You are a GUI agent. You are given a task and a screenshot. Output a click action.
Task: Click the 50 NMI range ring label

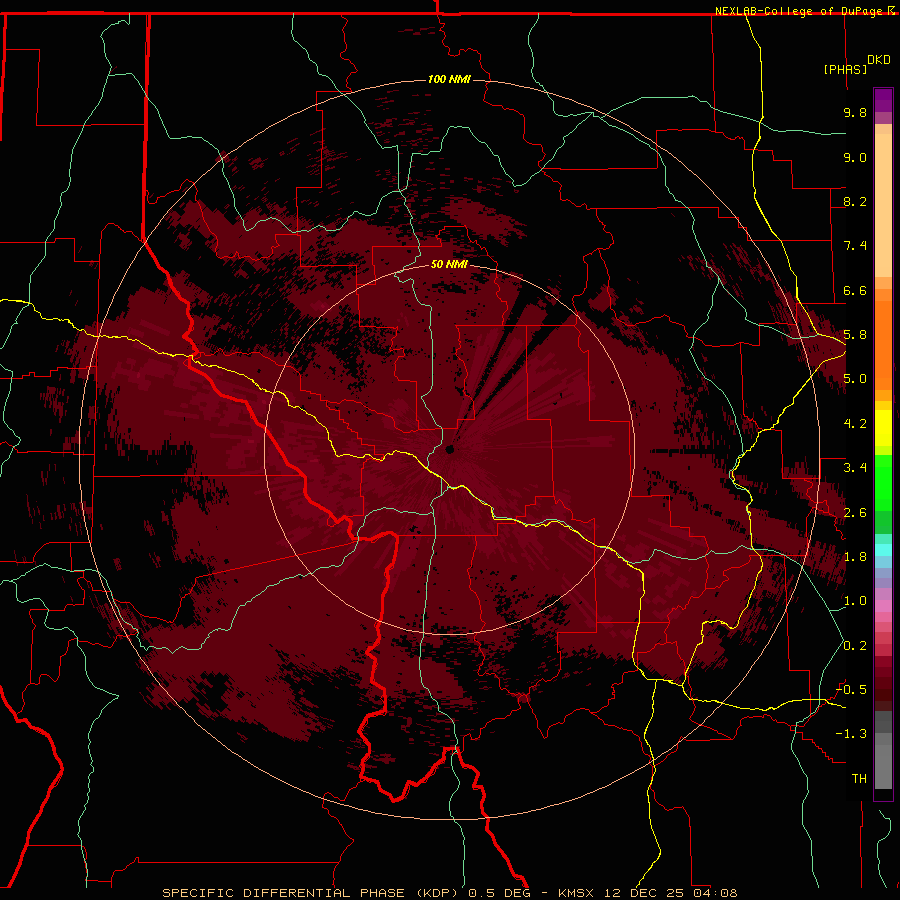coord(449,264)
